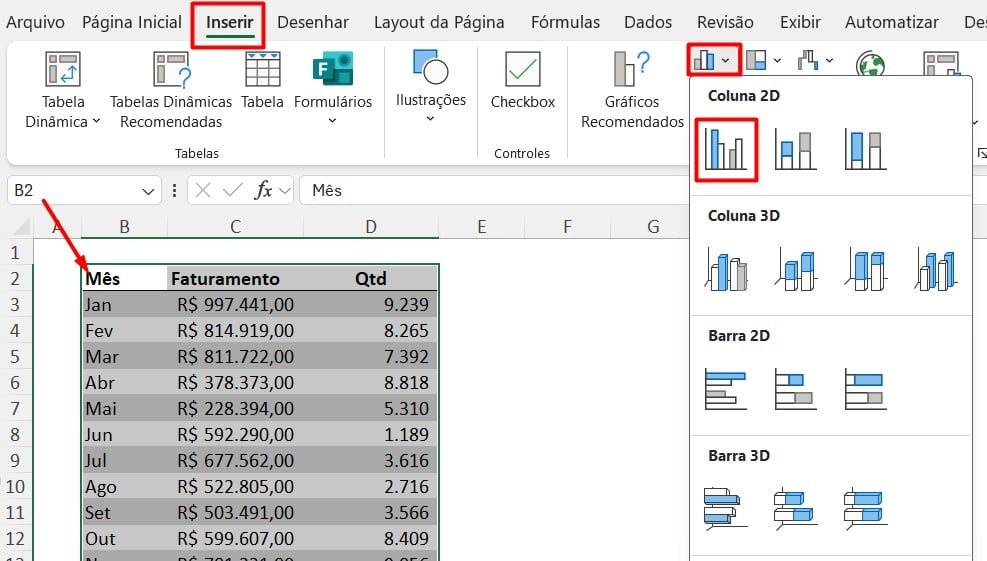Pick the 100% stacked column chart
Viewport: 987px width, 561px height.
click(865, 149)
